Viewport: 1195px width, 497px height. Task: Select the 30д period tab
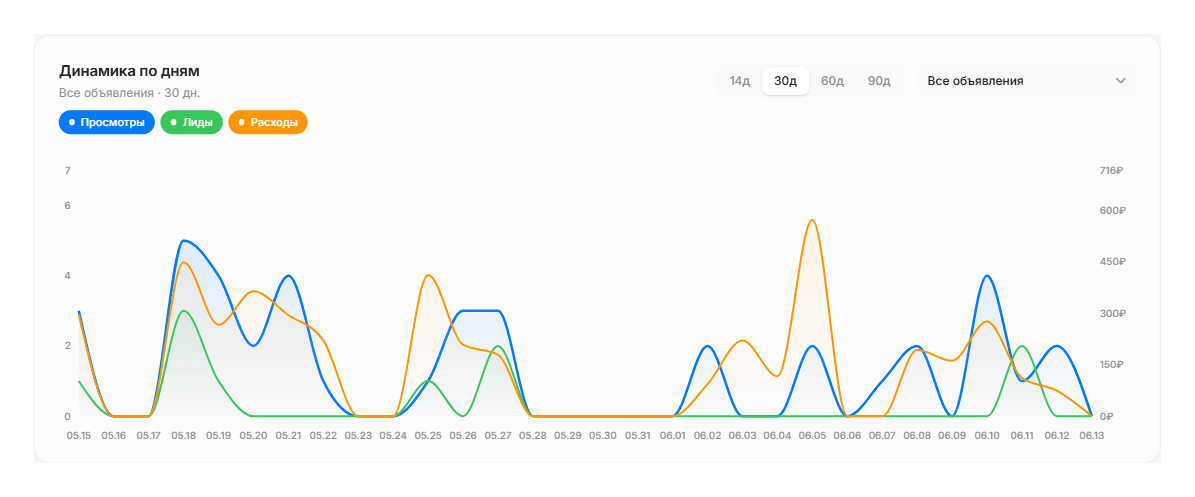pos(786,81)
